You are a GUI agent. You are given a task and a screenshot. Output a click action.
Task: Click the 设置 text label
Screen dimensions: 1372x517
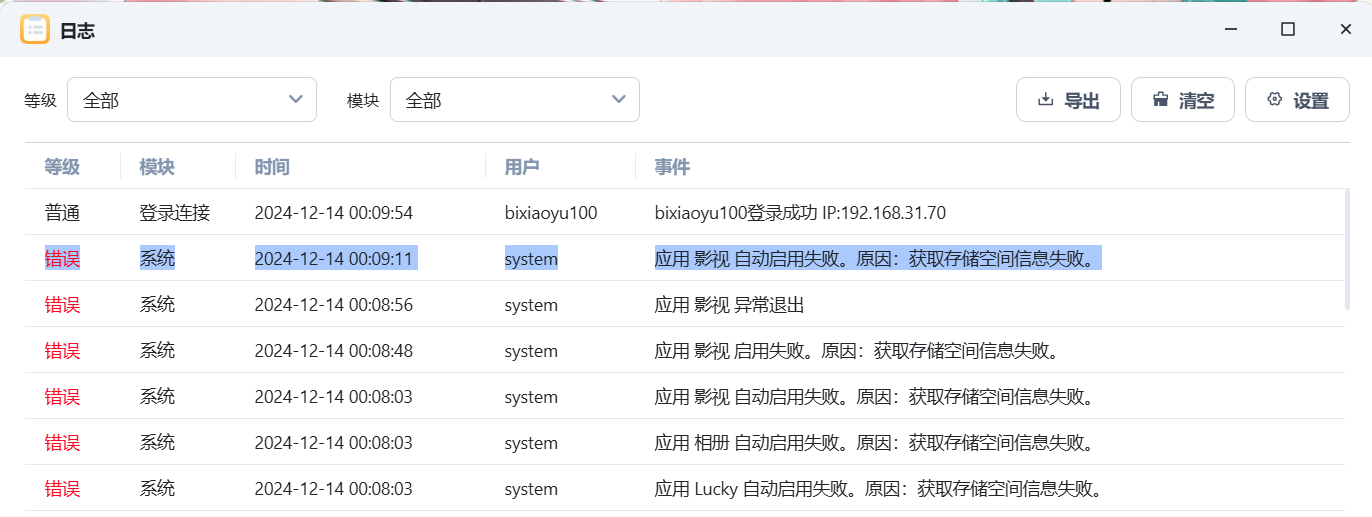point(1311,101)
